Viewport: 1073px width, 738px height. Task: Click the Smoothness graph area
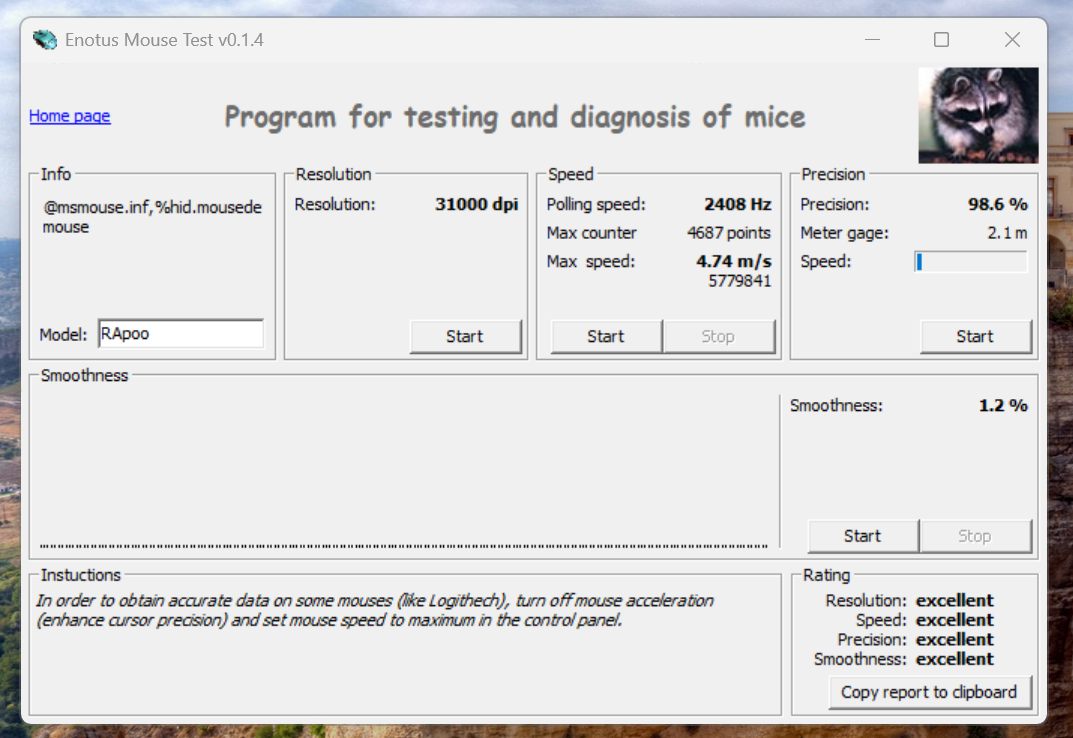click(x=404, y=472)
